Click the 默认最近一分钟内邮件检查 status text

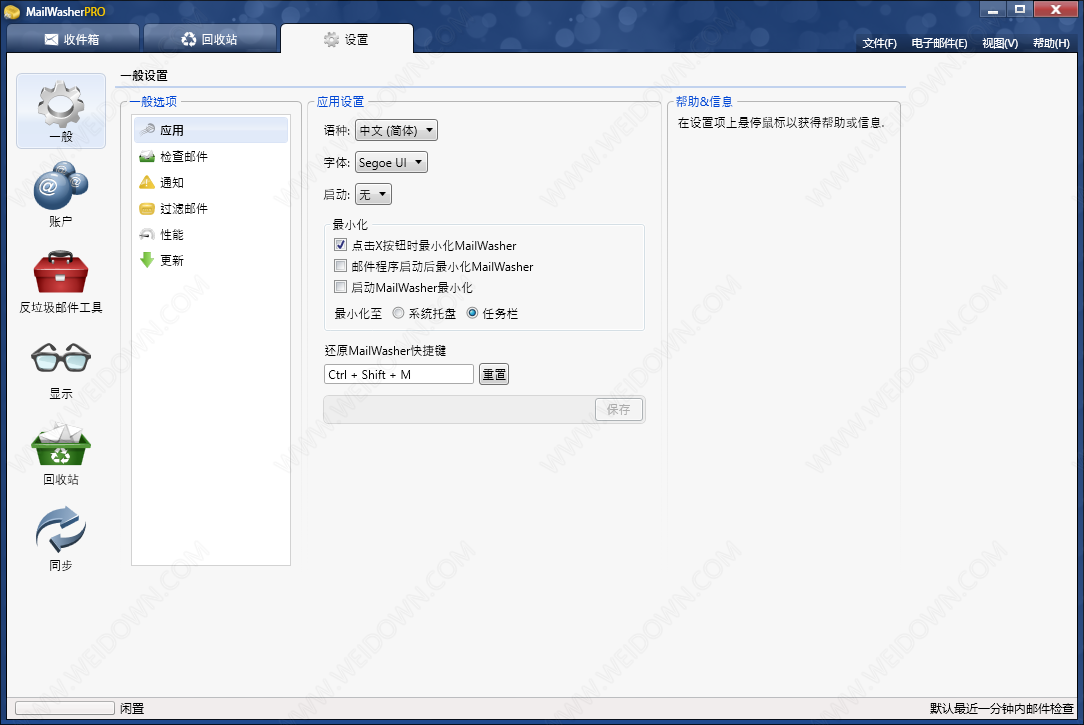point(1002,708)
